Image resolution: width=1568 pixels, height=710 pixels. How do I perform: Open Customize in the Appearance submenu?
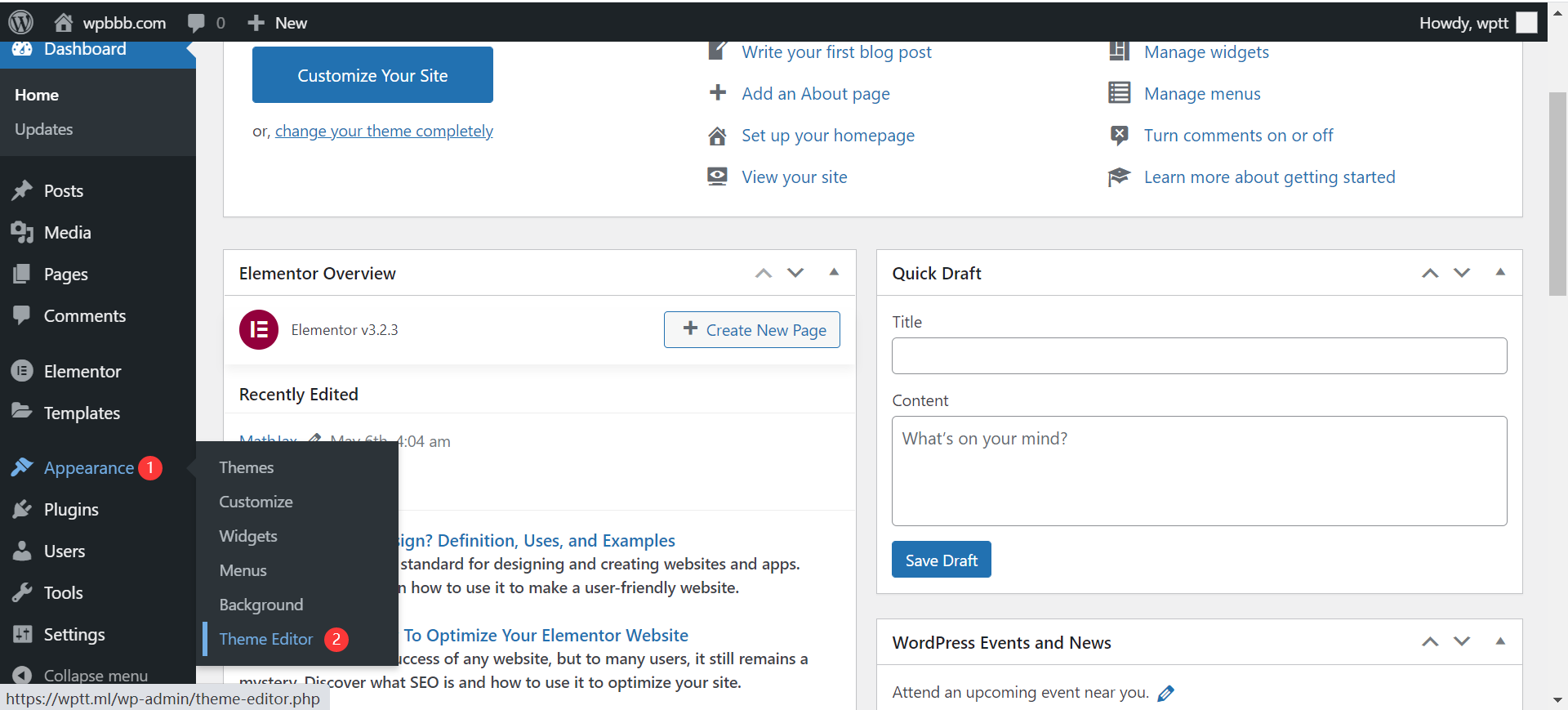click(256, 502)
